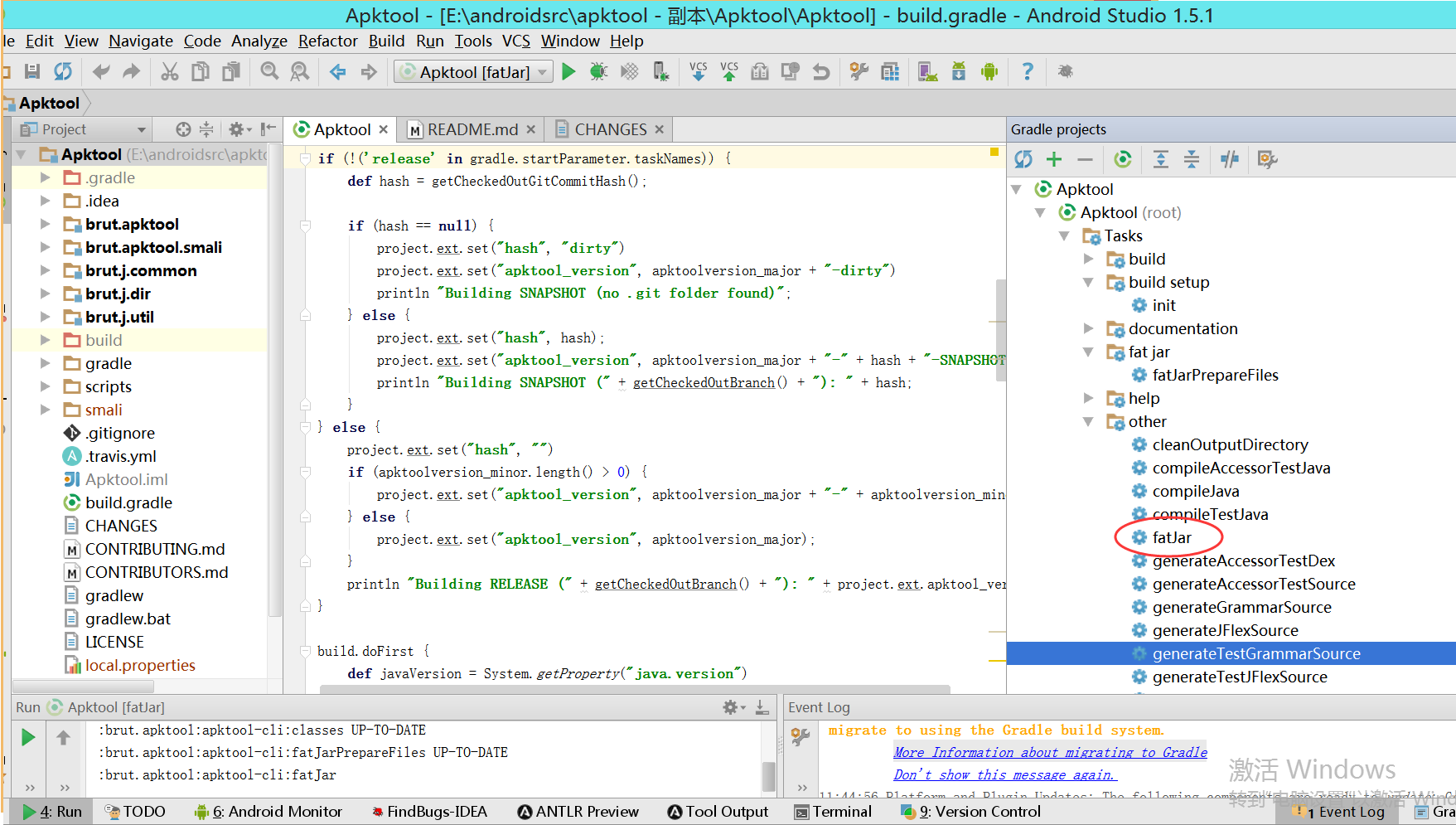Click the VCS commit changes icon

click(x=729, y=72)
